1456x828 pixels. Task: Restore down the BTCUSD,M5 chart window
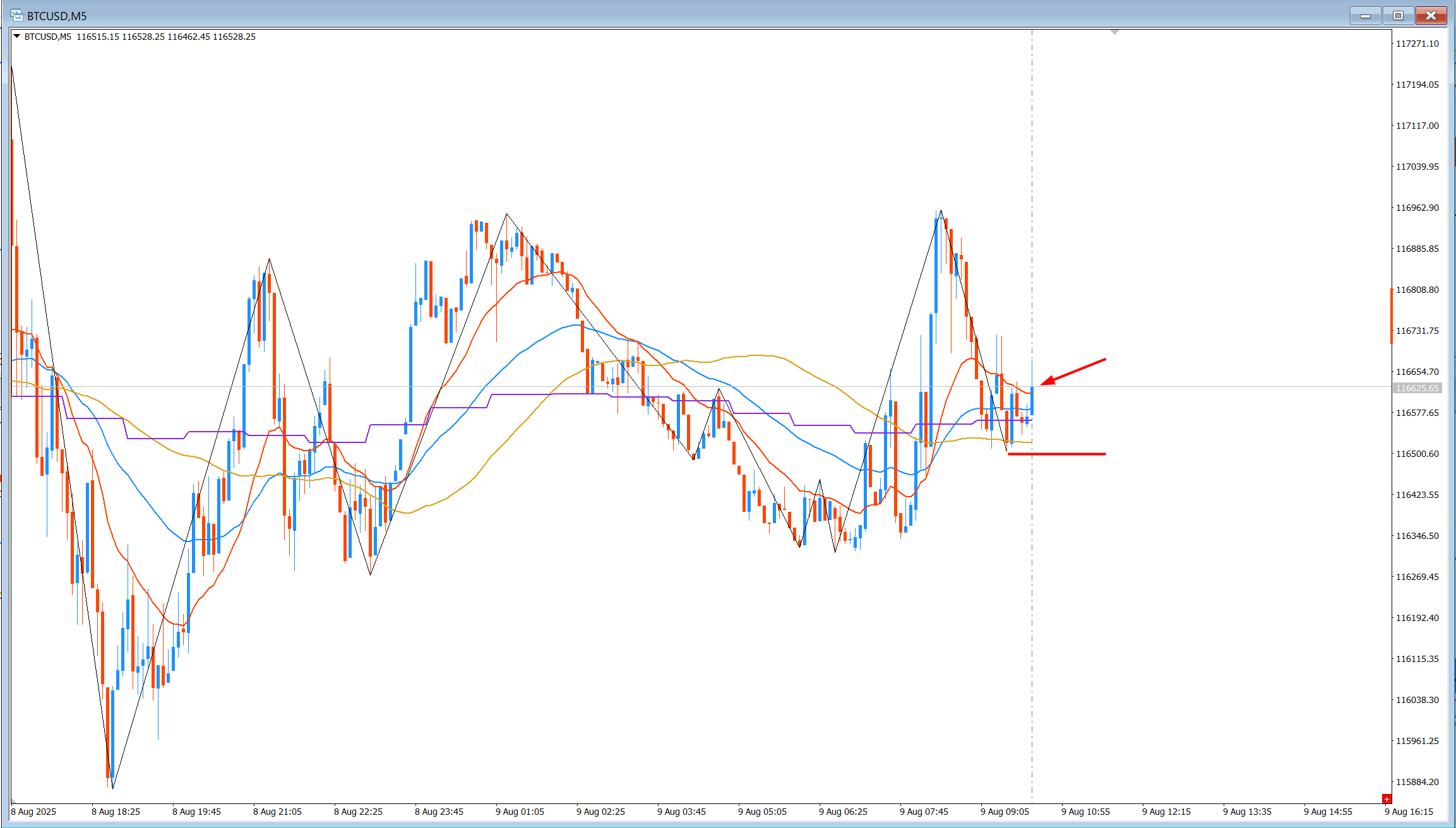1398,16
